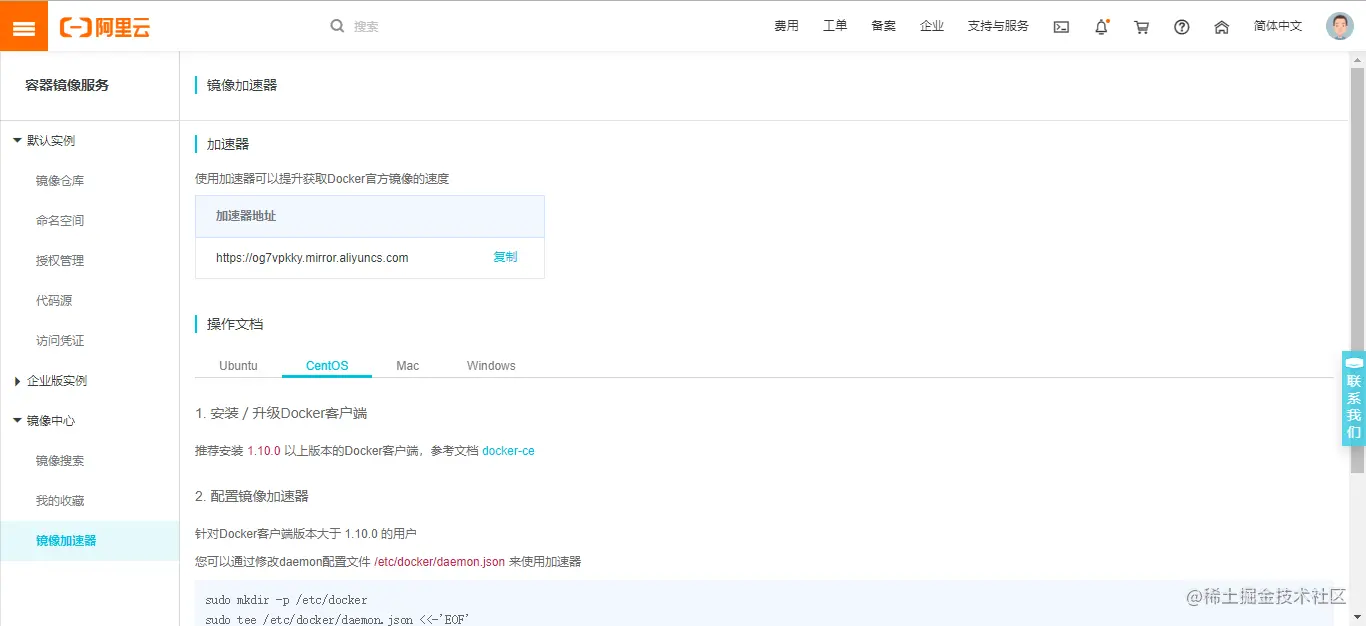
Task: Click the 'sudo mkdir -p /etc/docker' code line
Action: point(286,600)
